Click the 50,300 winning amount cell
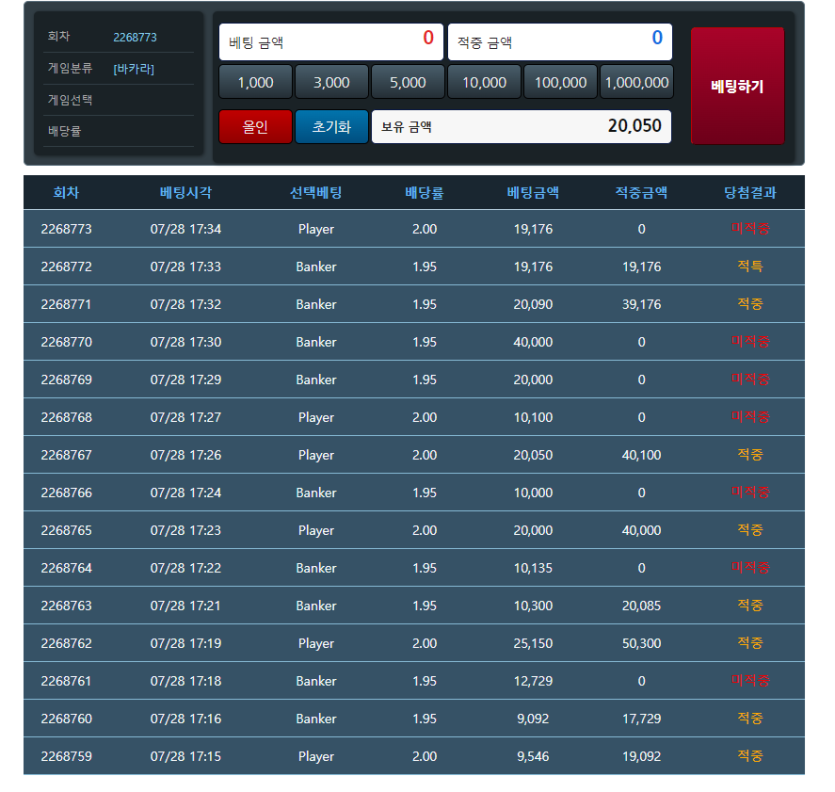The width and height of the screenshot is (835, 792). 642,643
